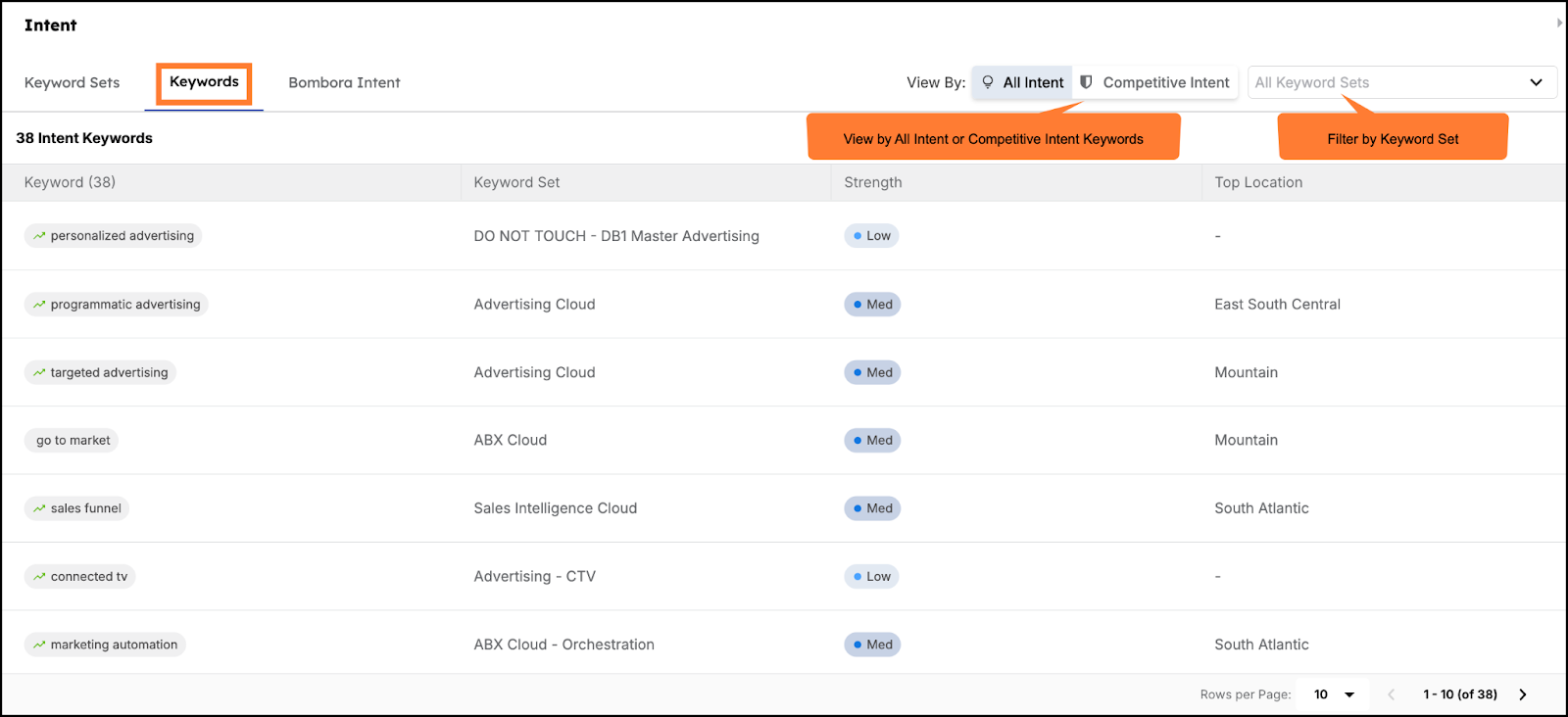Viewport: 1568px width, 717px height.
Task: Select the Keywords tab
Action: click(204, 82)
